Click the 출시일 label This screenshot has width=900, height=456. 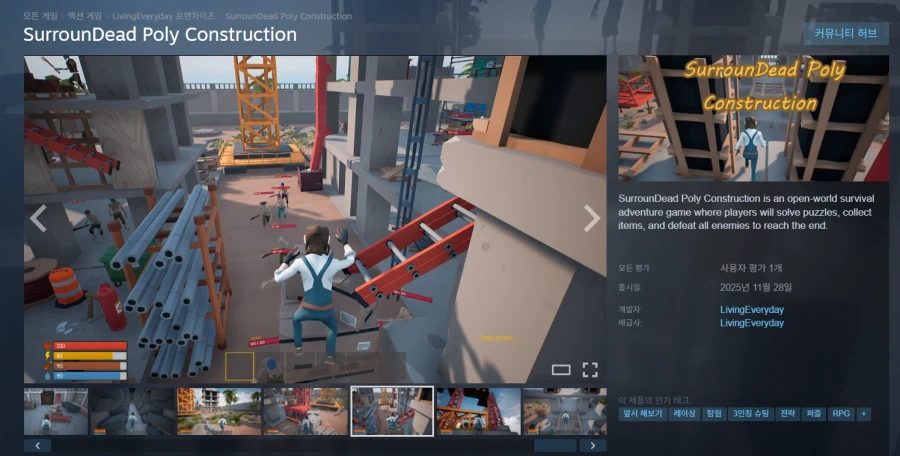pos(630,287)
